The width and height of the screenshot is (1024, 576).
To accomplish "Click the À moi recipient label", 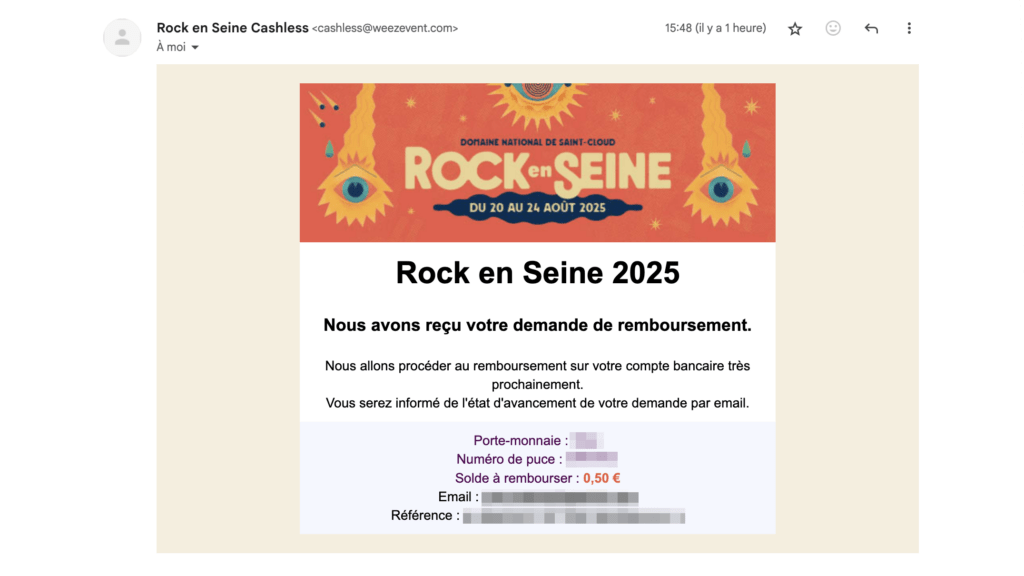I will tap(171, 47).
